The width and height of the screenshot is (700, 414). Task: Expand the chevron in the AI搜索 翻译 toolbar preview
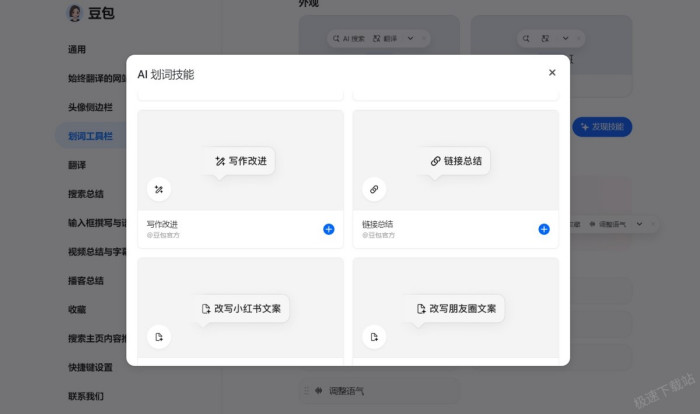410,38
